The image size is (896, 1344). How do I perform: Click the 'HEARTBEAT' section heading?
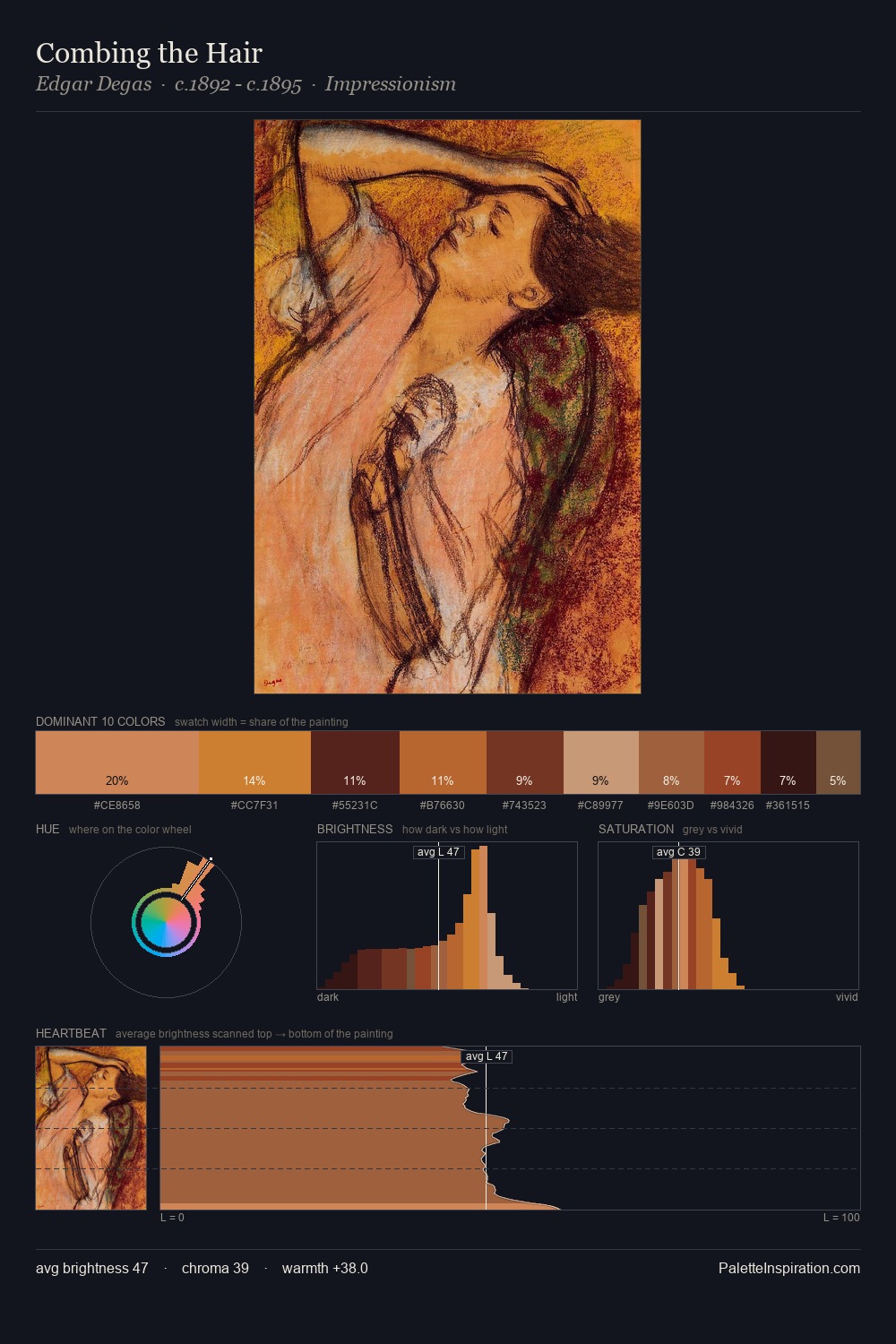(x=71, y=1033)
